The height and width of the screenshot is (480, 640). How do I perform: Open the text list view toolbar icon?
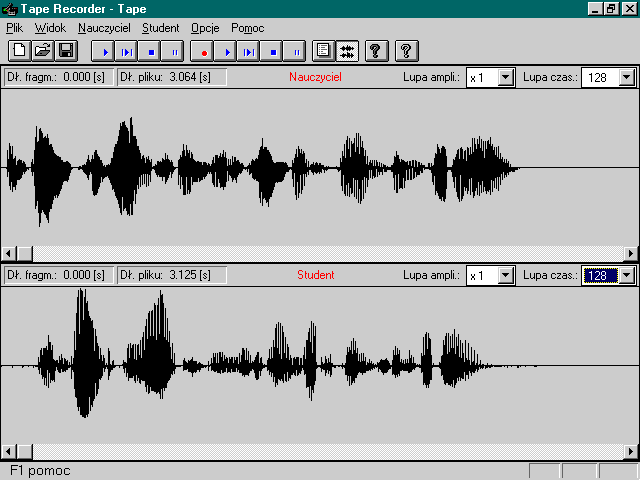[324, 51]
